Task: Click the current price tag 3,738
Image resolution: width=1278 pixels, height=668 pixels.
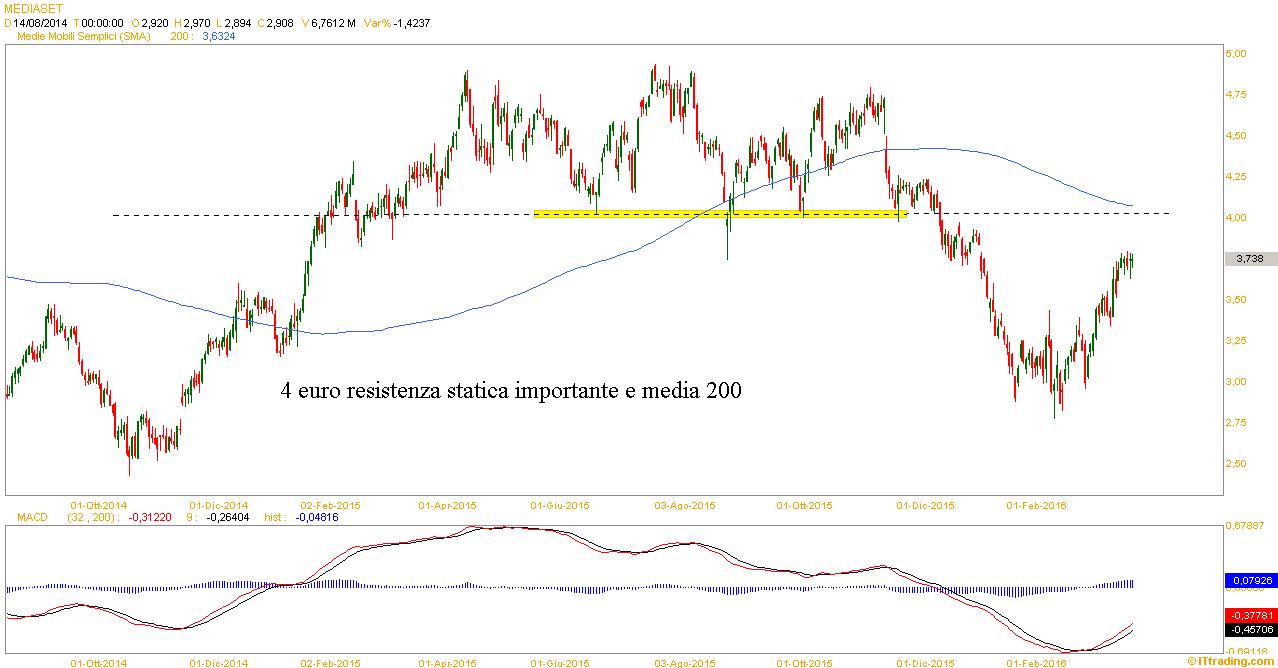Action: point(1249,258)
